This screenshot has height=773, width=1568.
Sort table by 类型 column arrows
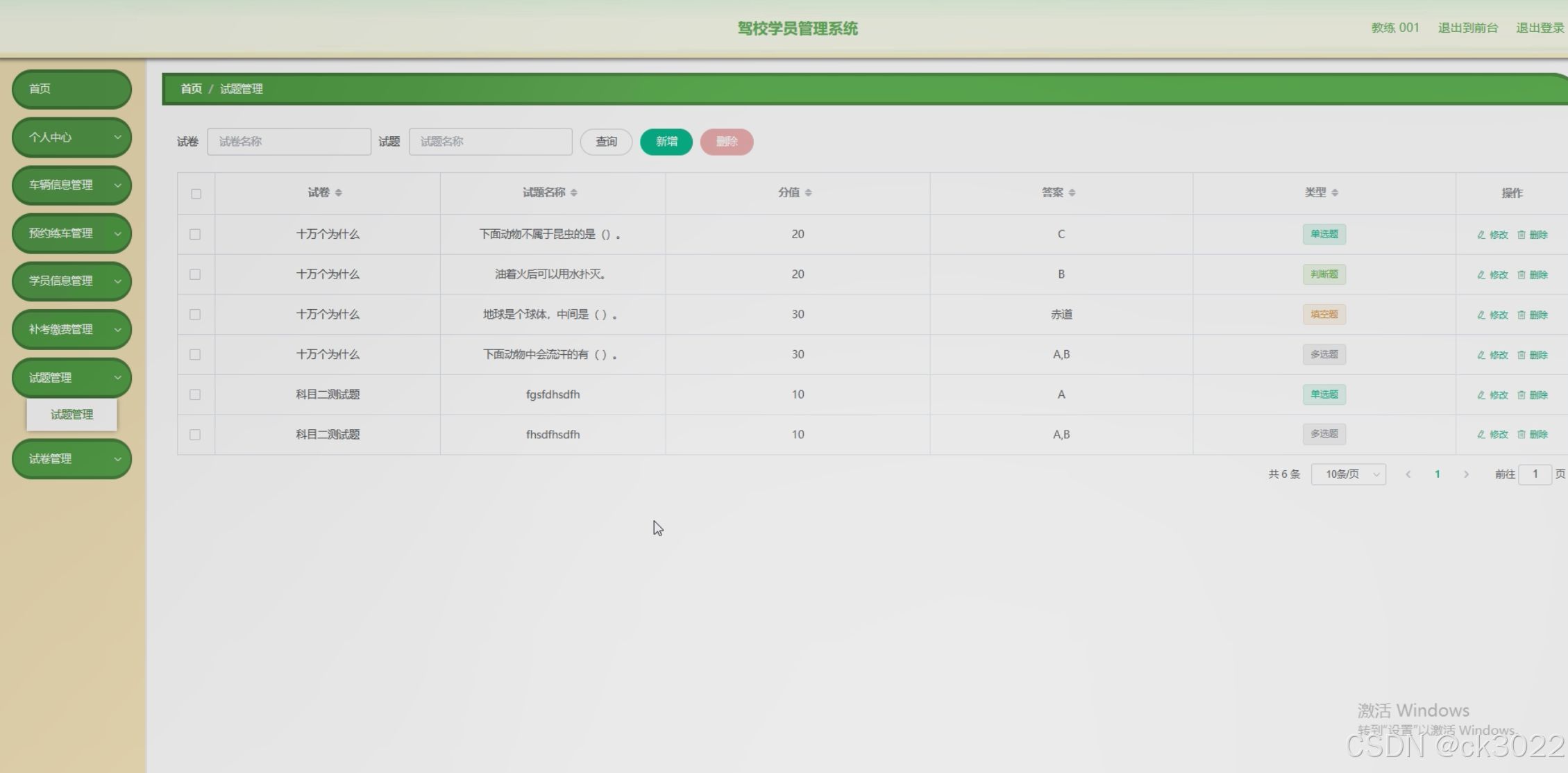pos(1335,193)
